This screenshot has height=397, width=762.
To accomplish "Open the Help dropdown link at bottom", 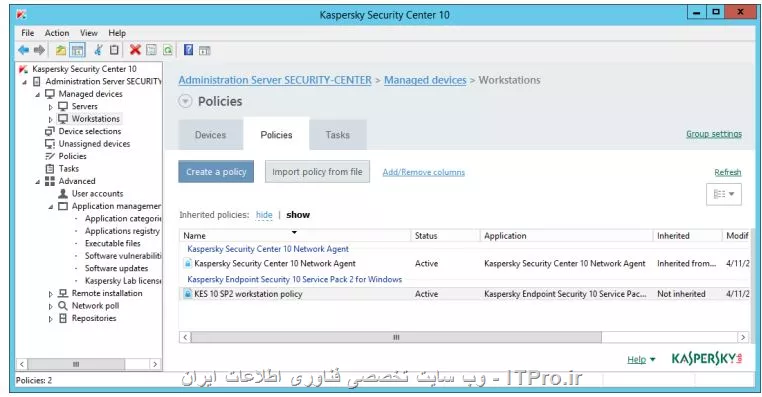I will pyautogui.click(x=641, y=360).
